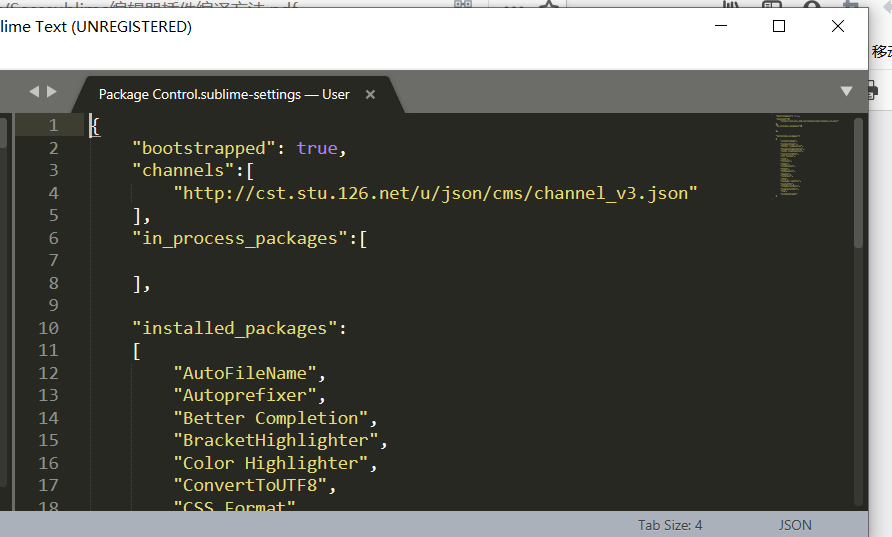Viewport: 892px width, 537px height.
Task: Go to previous tab with left arrow
Action: pyautogui.click(x=34, y=92)
